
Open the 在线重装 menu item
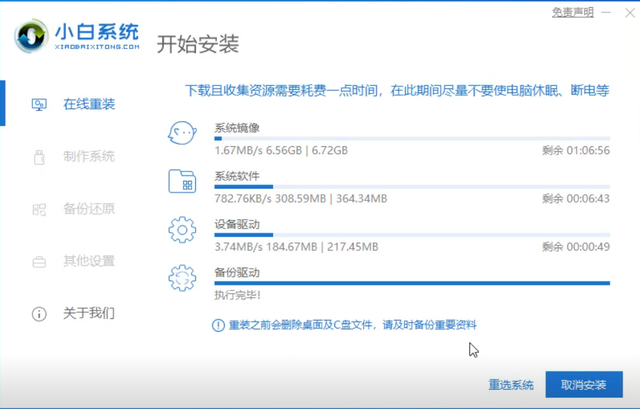(x=89, y=104)
